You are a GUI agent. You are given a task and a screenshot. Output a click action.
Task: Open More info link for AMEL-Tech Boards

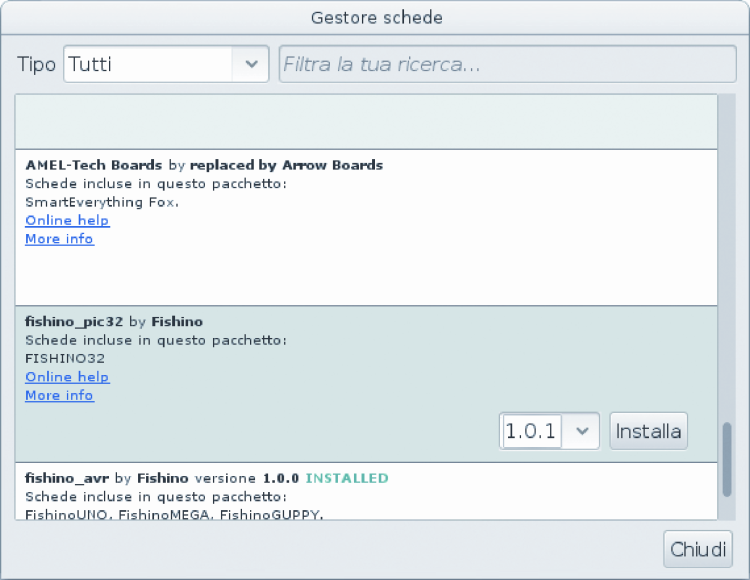pos(59,239)
